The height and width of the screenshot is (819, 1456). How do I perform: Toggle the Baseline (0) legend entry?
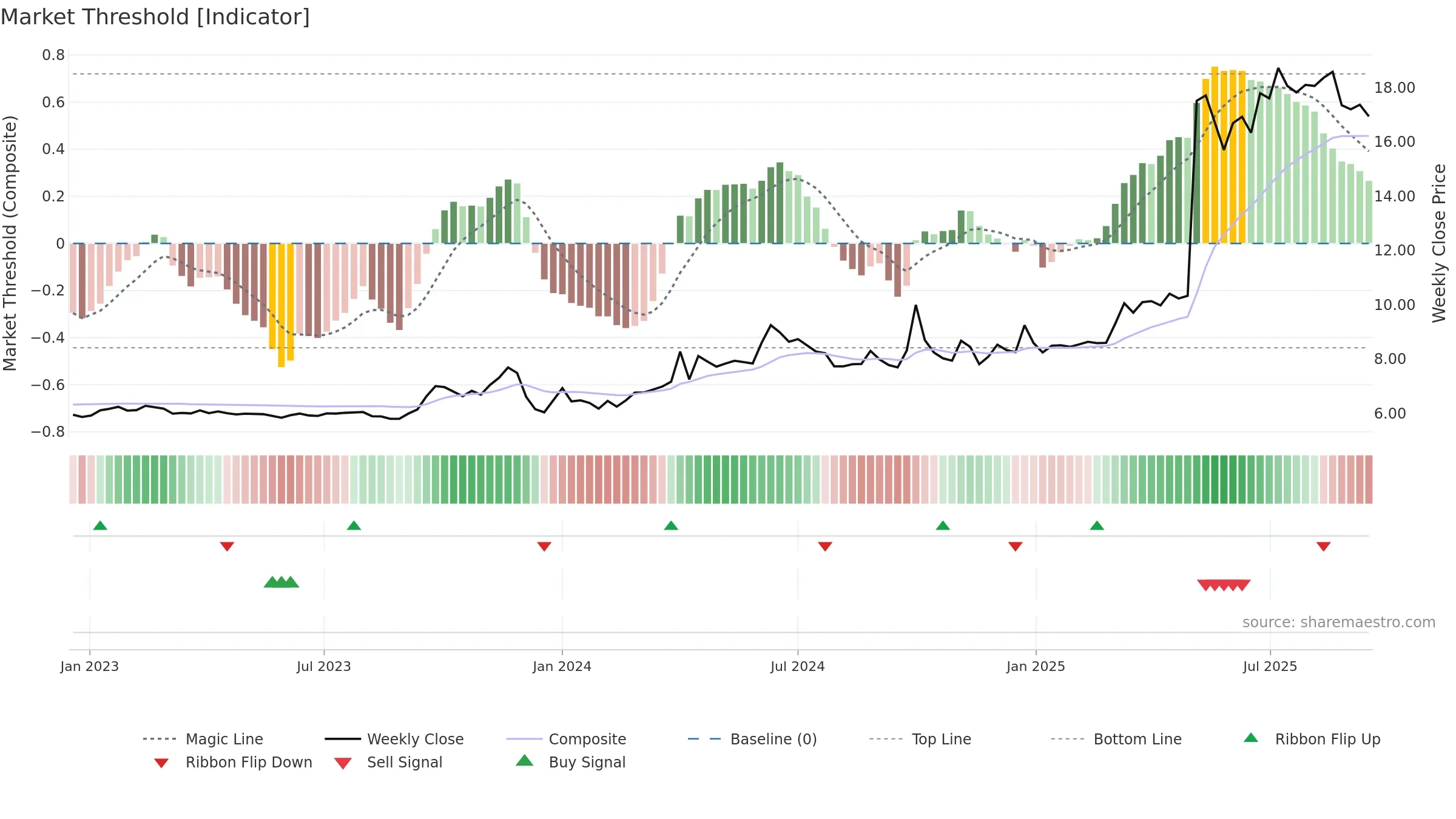coord(752,739)
